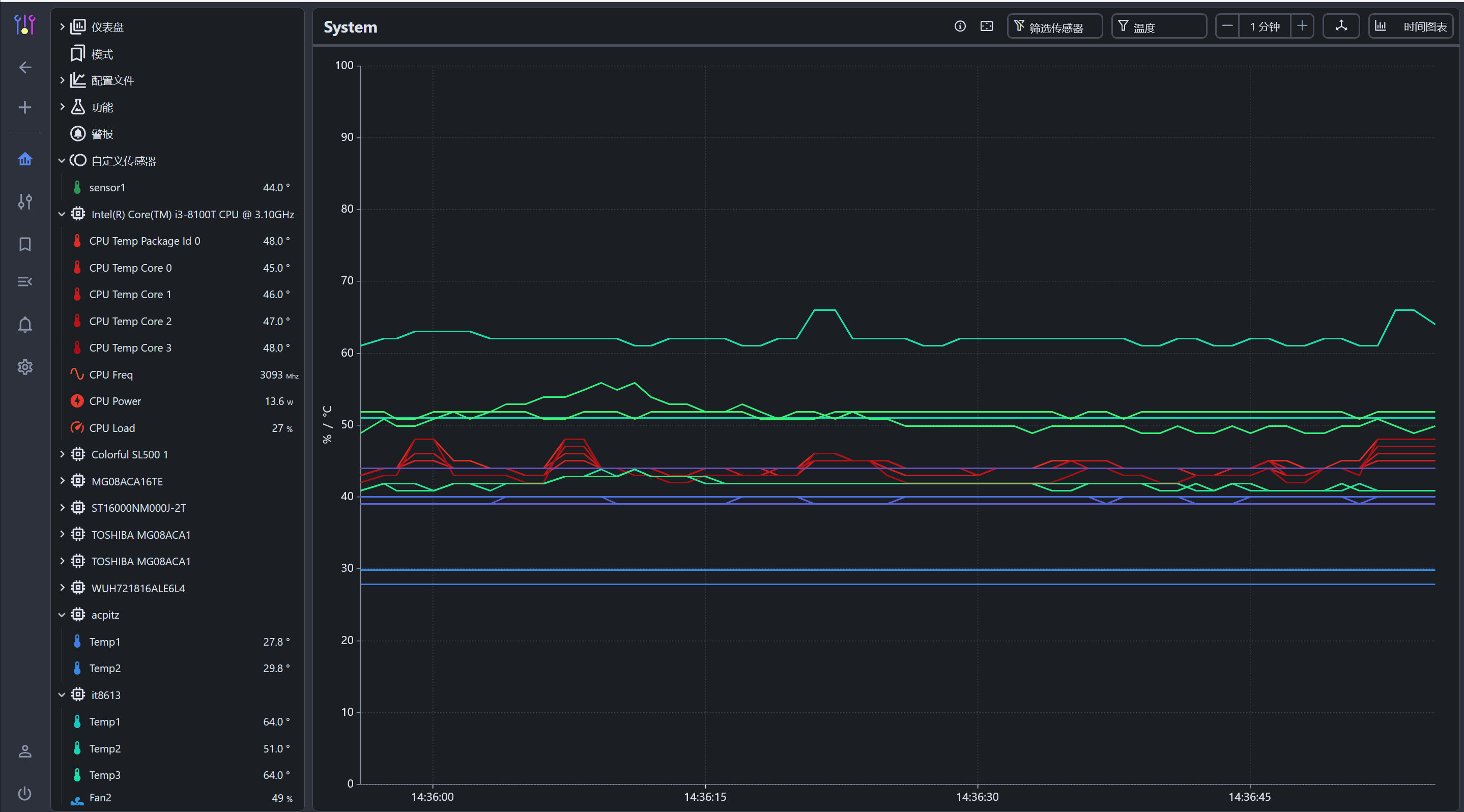The image size is (1464, 812).
Task: Open the sliders controls sidebar icon
Action: click(25, 201)
